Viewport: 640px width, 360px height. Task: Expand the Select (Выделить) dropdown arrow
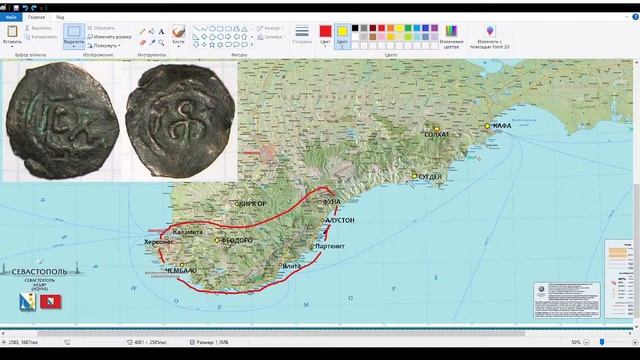click(x=74, y=47)
